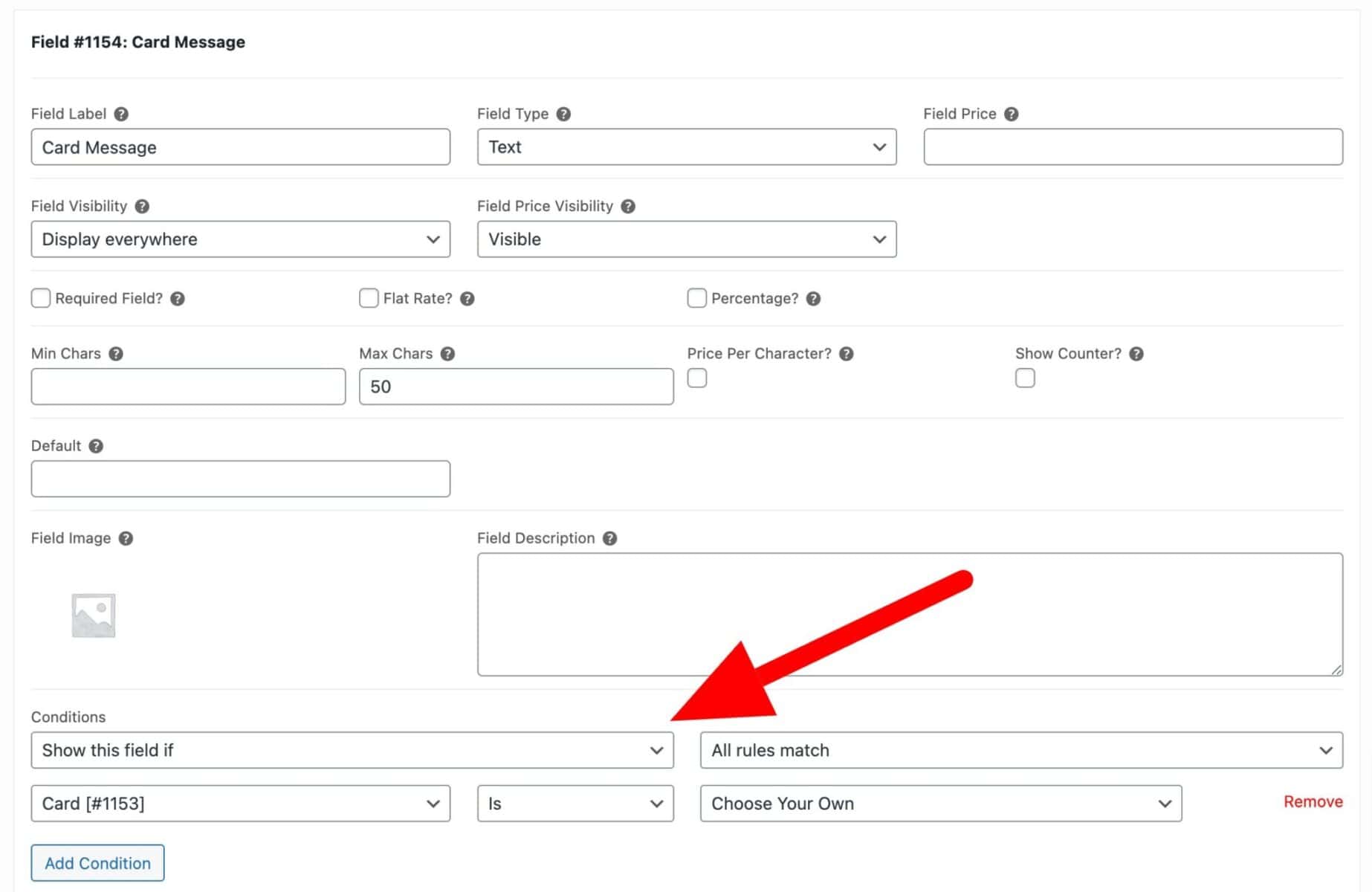The height and width of the screenshot is (892, 1372).
Task: Check the Percentage? checkbox
Action: [x=696, y=298]
